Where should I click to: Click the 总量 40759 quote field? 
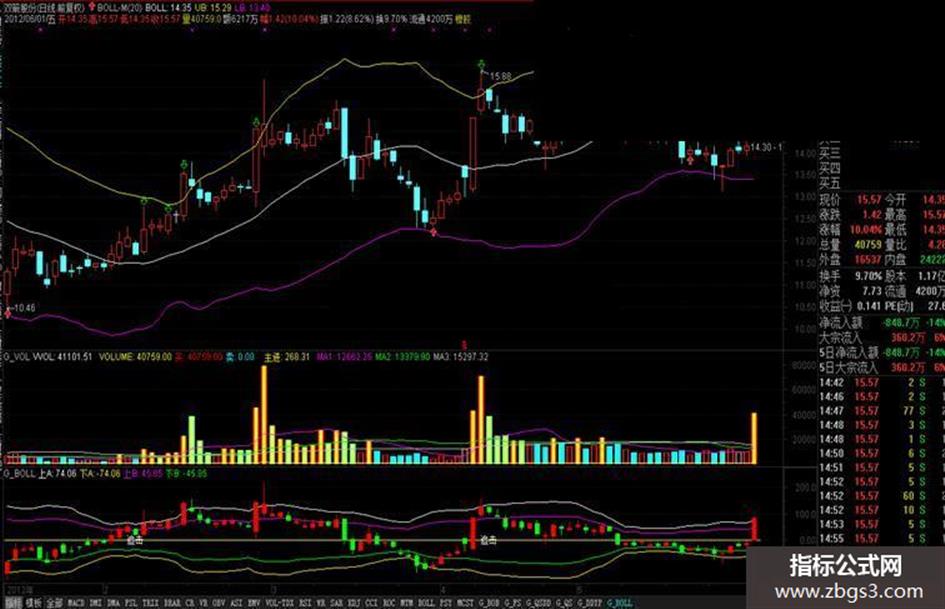pyautogui.click(x=850, y=244)
